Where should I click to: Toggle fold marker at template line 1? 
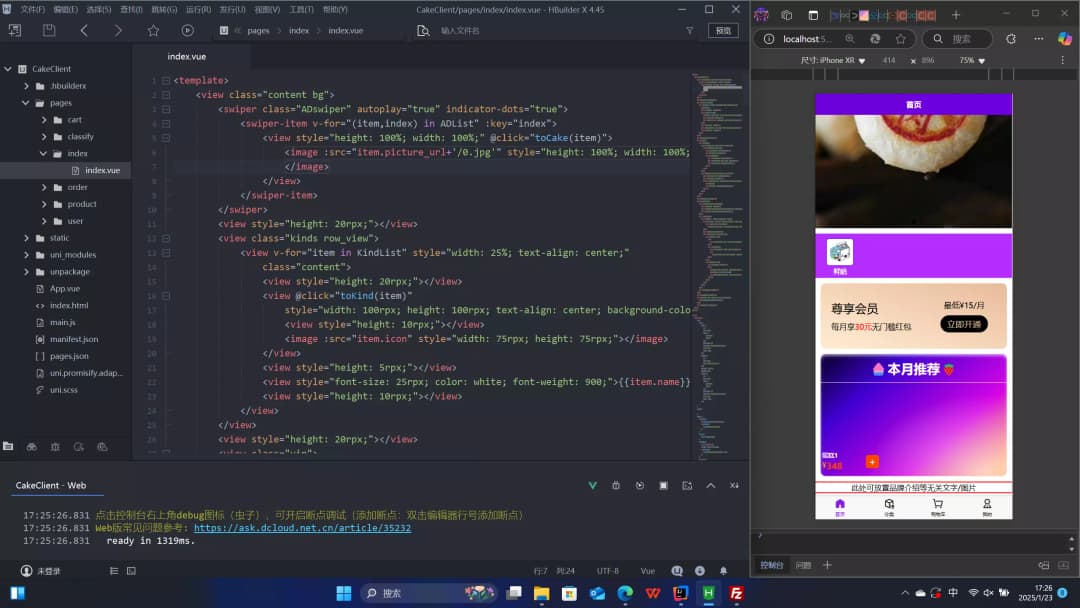click(166, 80)
